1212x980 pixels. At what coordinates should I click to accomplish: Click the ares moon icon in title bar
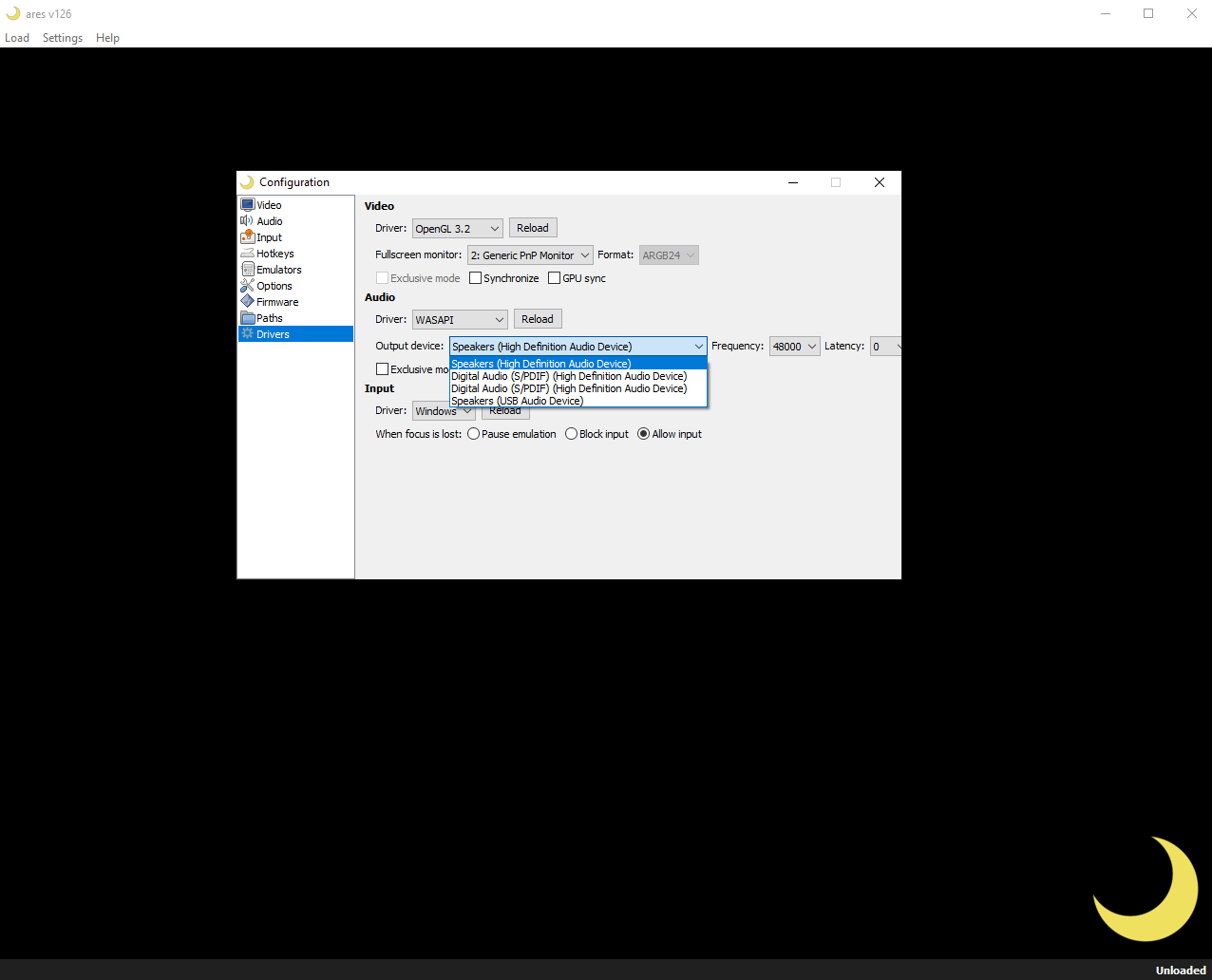(13, 13)
